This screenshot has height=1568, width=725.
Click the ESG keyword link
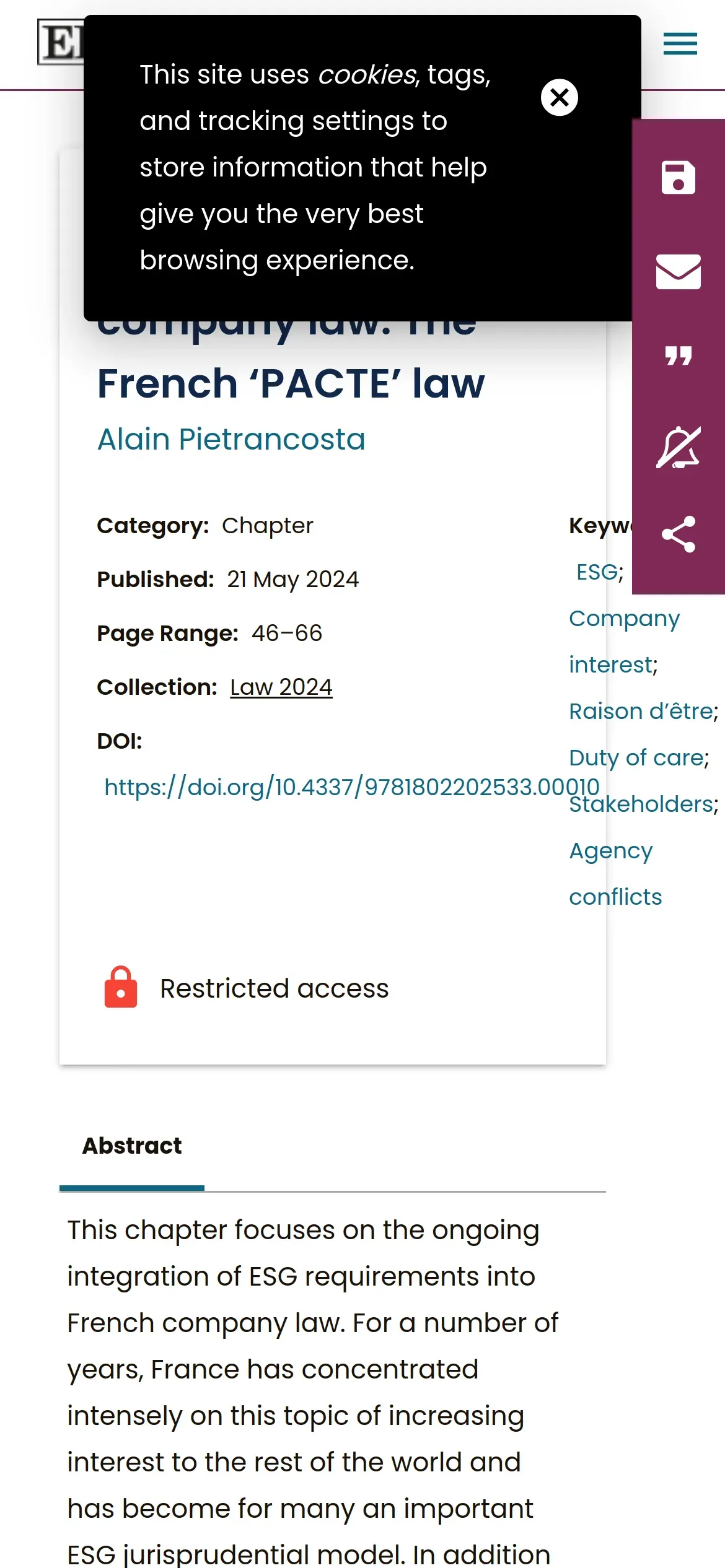tap(596, 572)
